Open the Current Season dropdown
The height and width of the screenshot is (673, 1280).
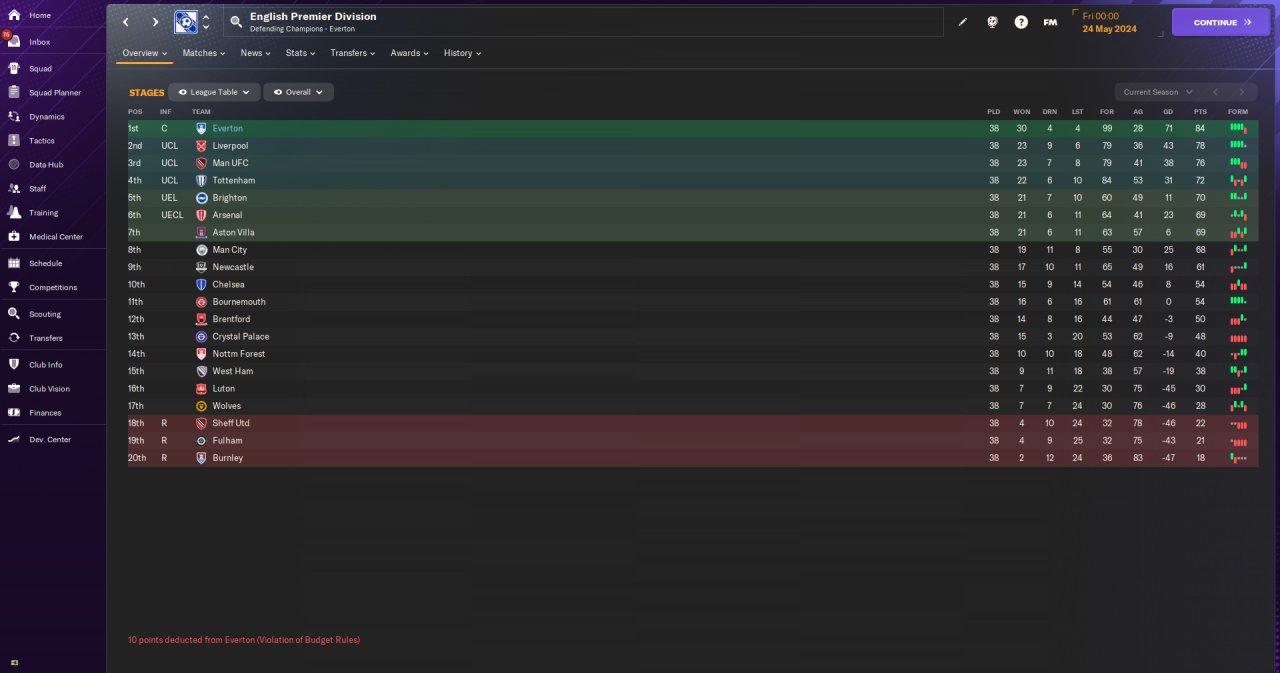click(x=1157, y=92)
